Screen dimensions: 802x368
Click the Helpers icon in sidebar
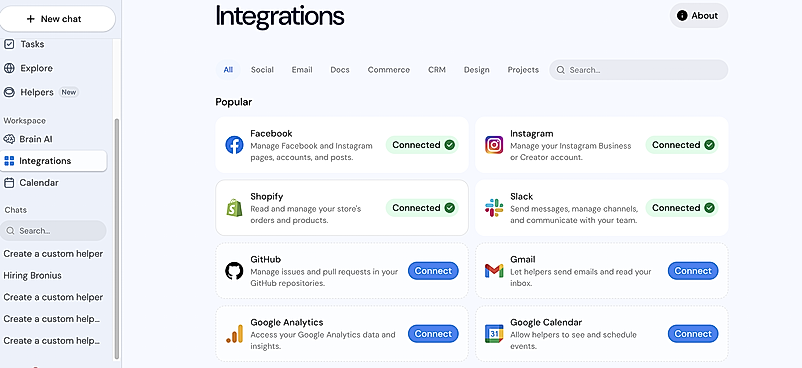coord(9,92)
